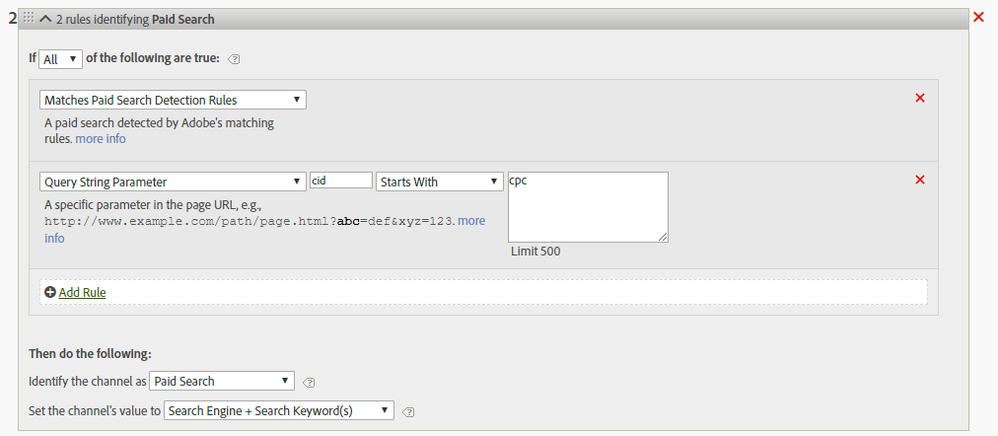Click help icon beside 'of the following are true'
Viewport: 998px width, 436px height.
pos(234,59)
